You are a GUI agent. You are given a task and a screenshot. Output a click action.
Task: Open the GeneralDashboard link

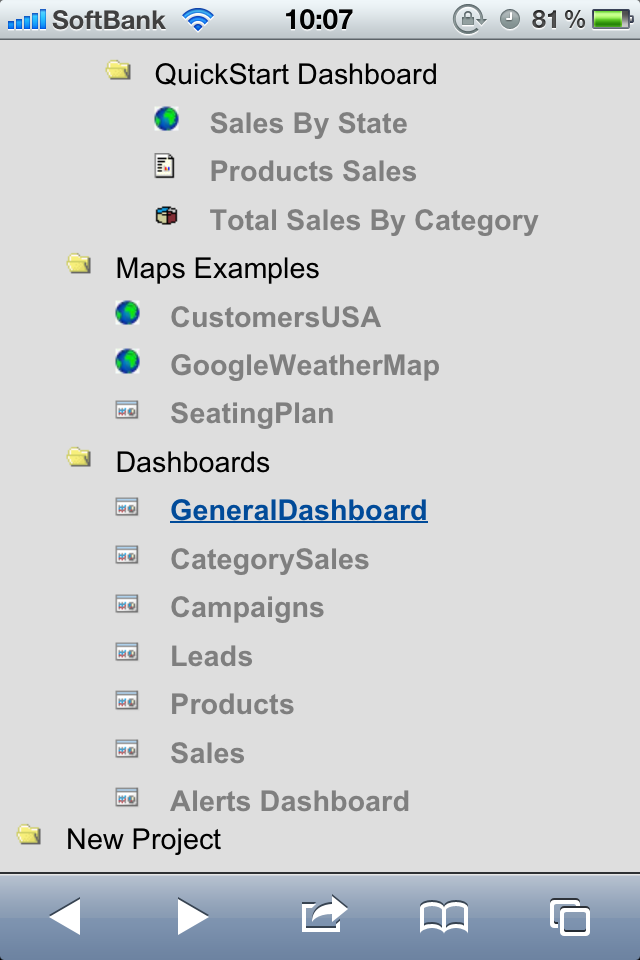point(299,510)
